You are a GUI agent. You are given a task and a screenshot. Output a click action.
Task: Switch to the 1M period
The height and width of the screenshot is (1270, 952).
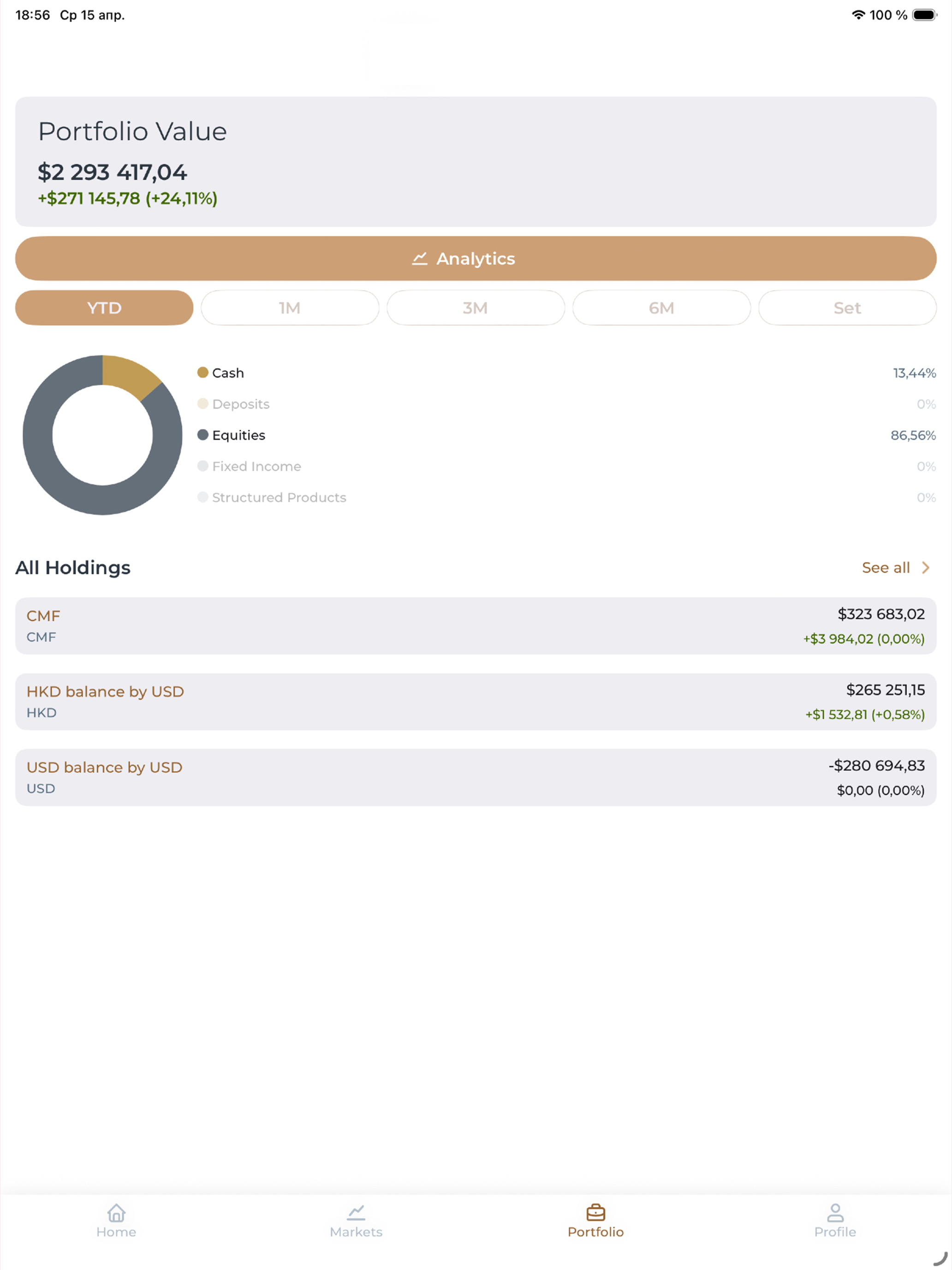point(290,308)
